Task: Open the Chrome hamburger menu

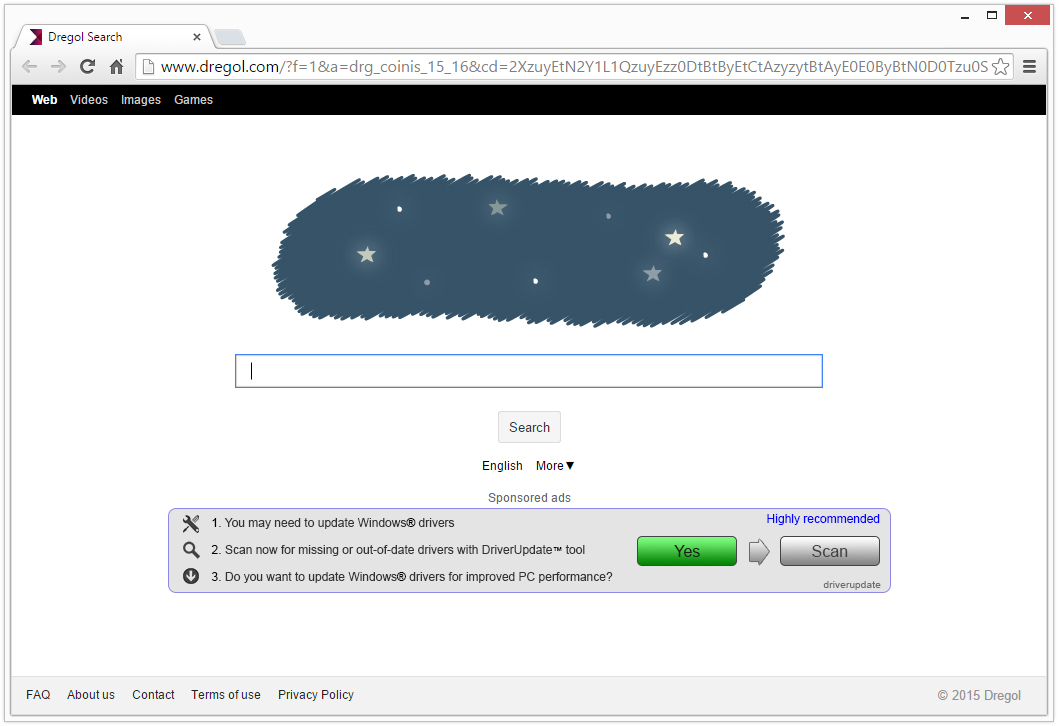Action: point(1029,66)
